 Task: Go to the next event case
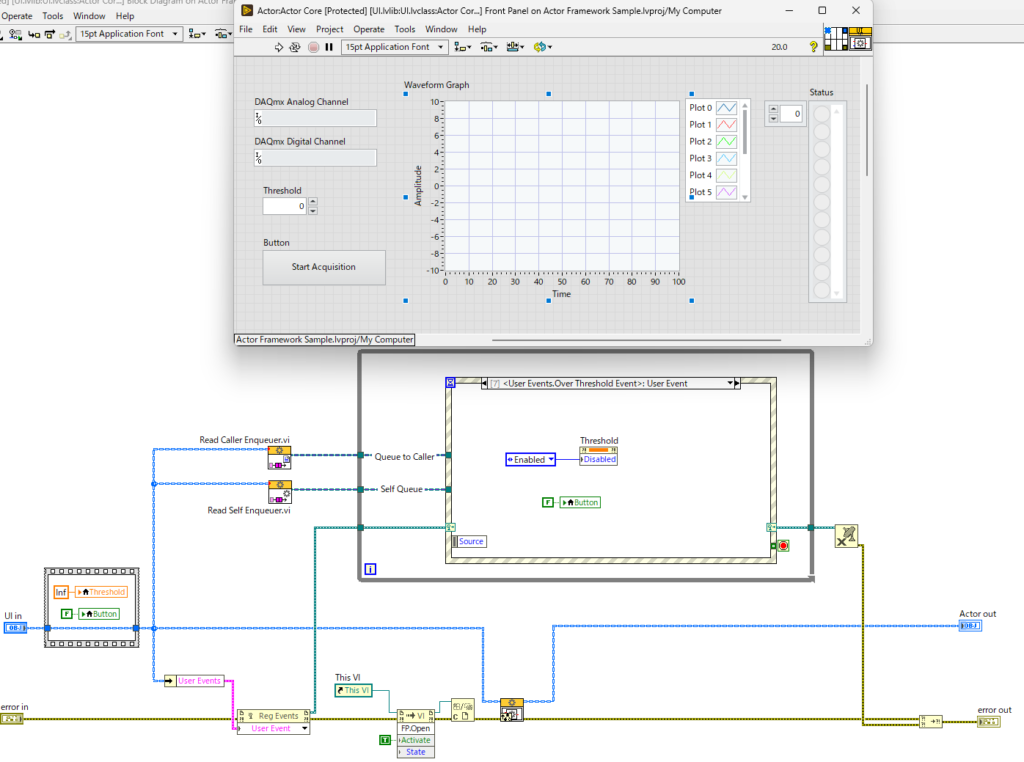(x=737, y=383)
